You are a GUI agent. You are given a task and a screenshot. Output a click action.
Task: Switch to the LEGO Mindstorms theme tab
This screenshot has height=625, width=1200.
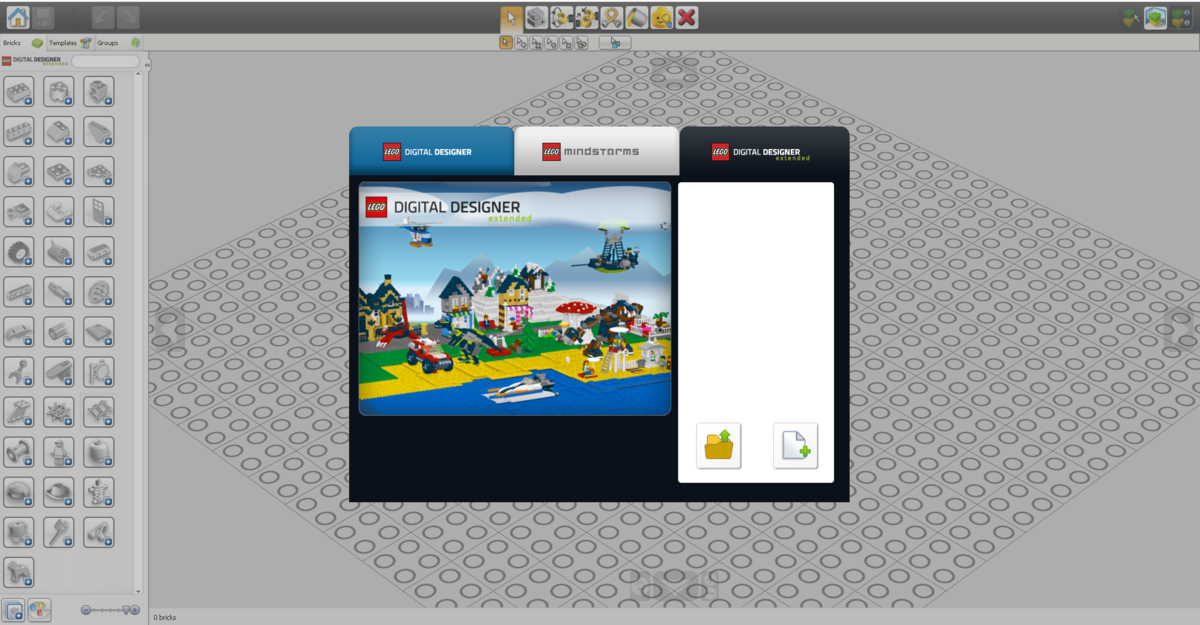point(597,152)
